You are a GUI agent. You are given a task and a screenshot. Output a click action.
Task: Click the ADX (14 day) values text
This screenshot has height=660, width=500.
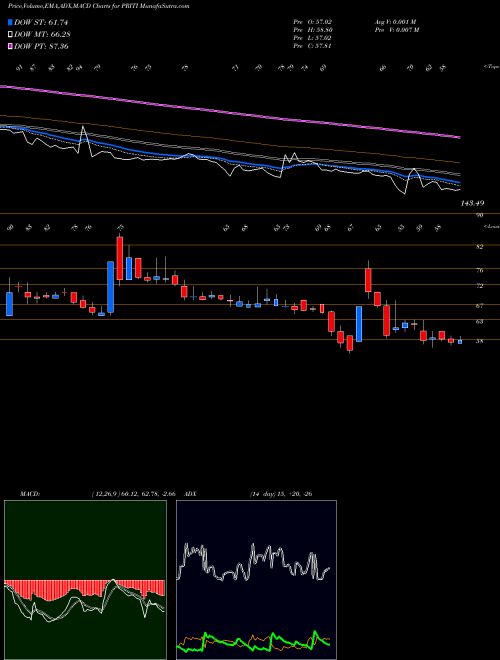tap(281, 494)
